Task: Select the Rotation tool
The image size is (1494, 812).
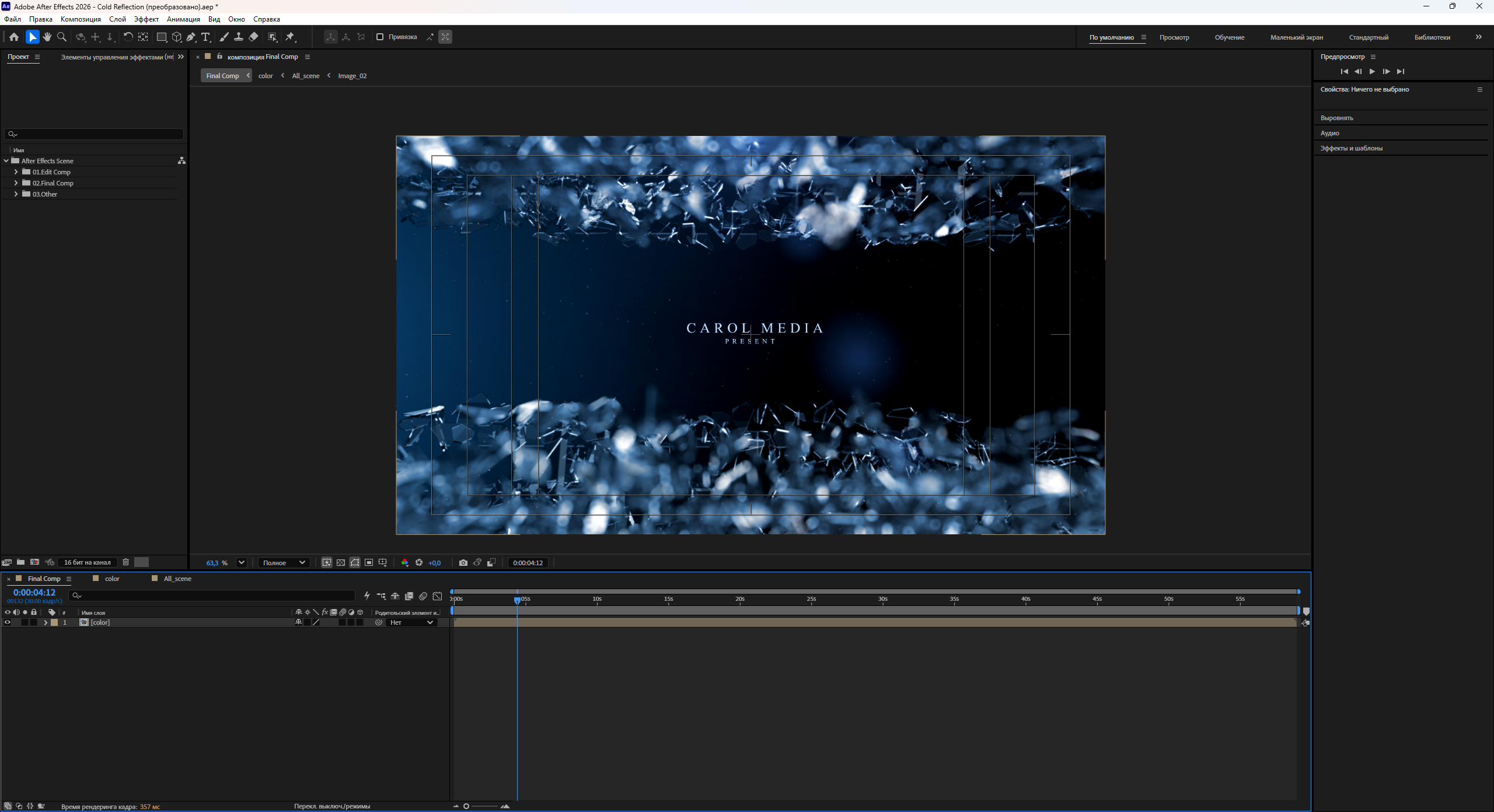Action: point(128,37)
